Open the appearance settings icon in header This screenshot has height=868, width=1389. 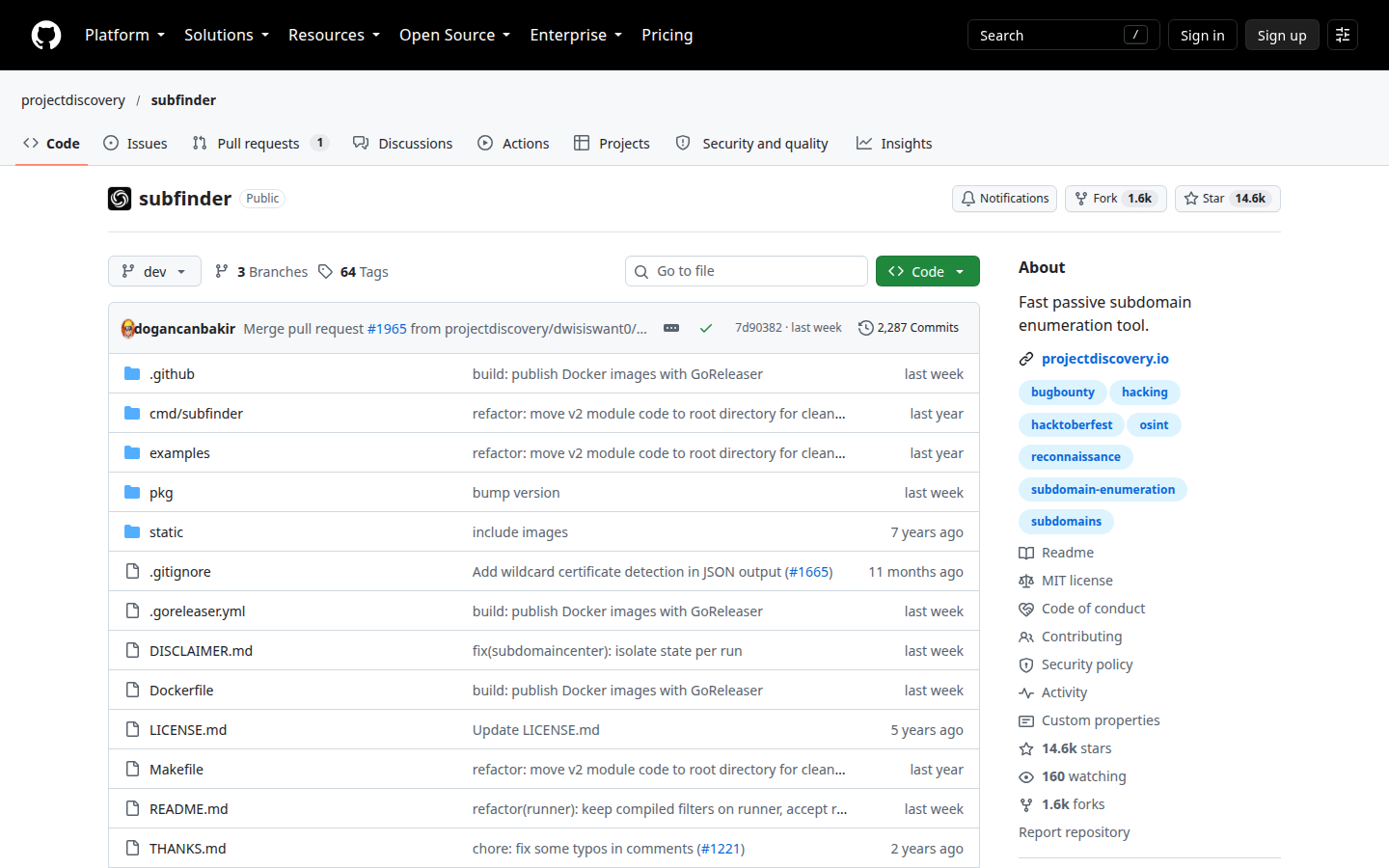click(1342, 35)
